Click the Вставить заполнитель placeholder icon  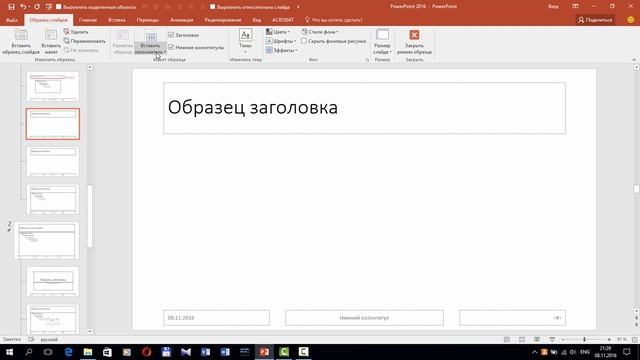click(x=151, y=36)
